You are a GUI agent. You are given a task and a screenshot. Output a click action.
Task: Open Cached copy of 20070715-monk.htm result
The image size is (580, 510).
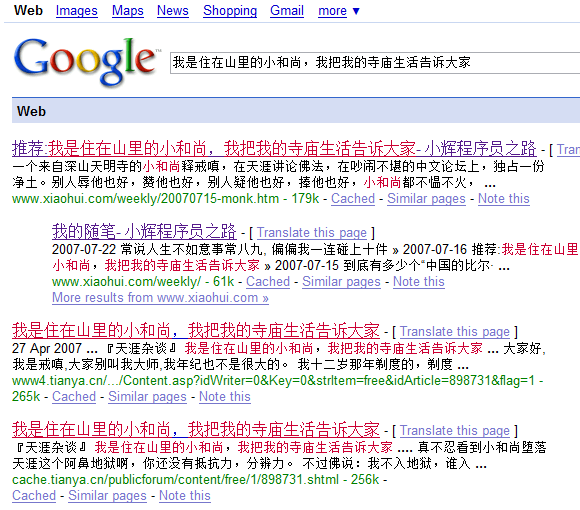pos(353,199)
